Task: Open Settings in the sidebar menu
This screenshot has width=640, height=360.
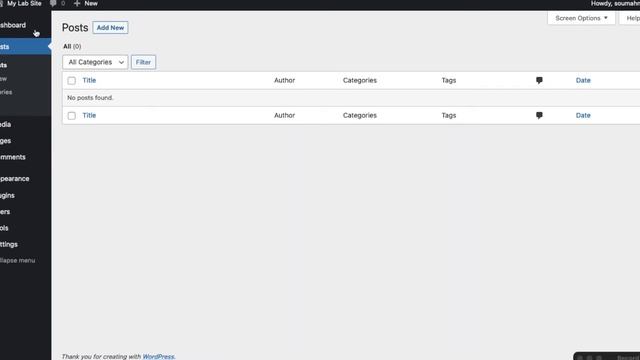Action: (x=9, y=244)
